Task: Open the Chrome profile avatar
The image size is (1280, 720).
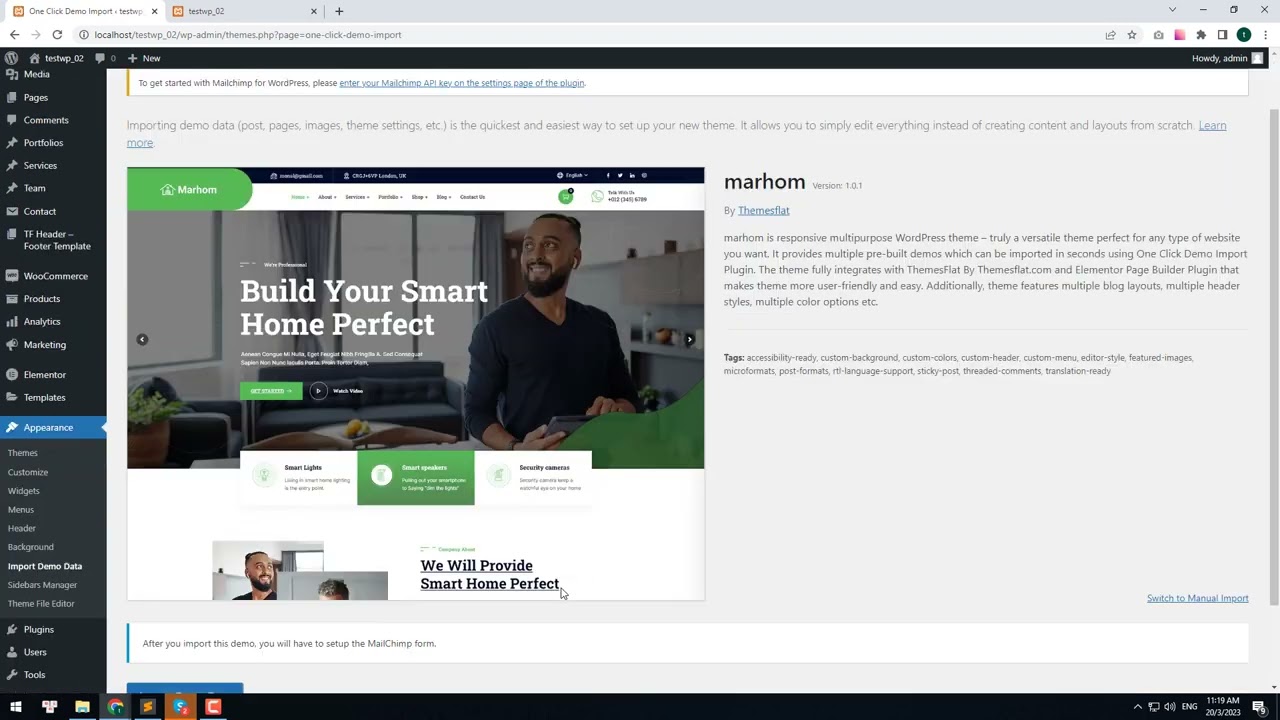Action: click(x=1244, y=34)
